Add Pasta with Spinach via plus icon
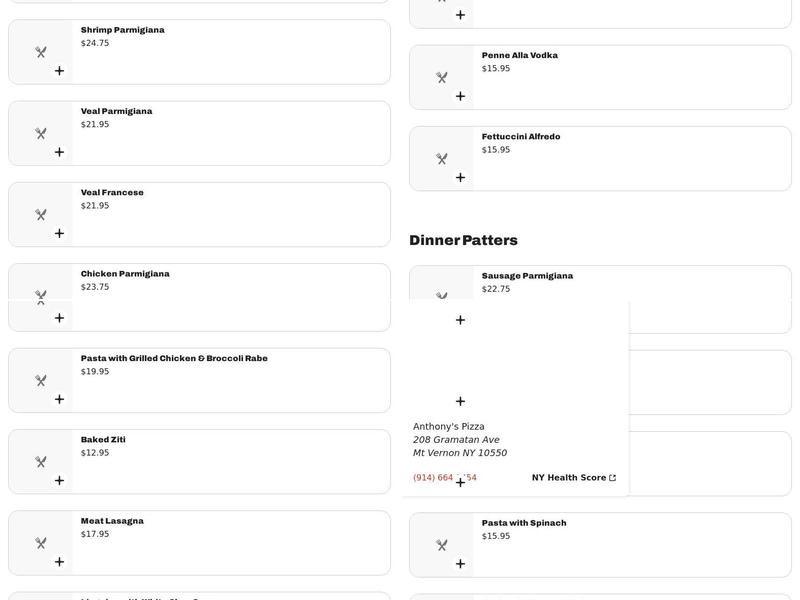This screenshot has width=800, height=600. [x=460, y=564]
